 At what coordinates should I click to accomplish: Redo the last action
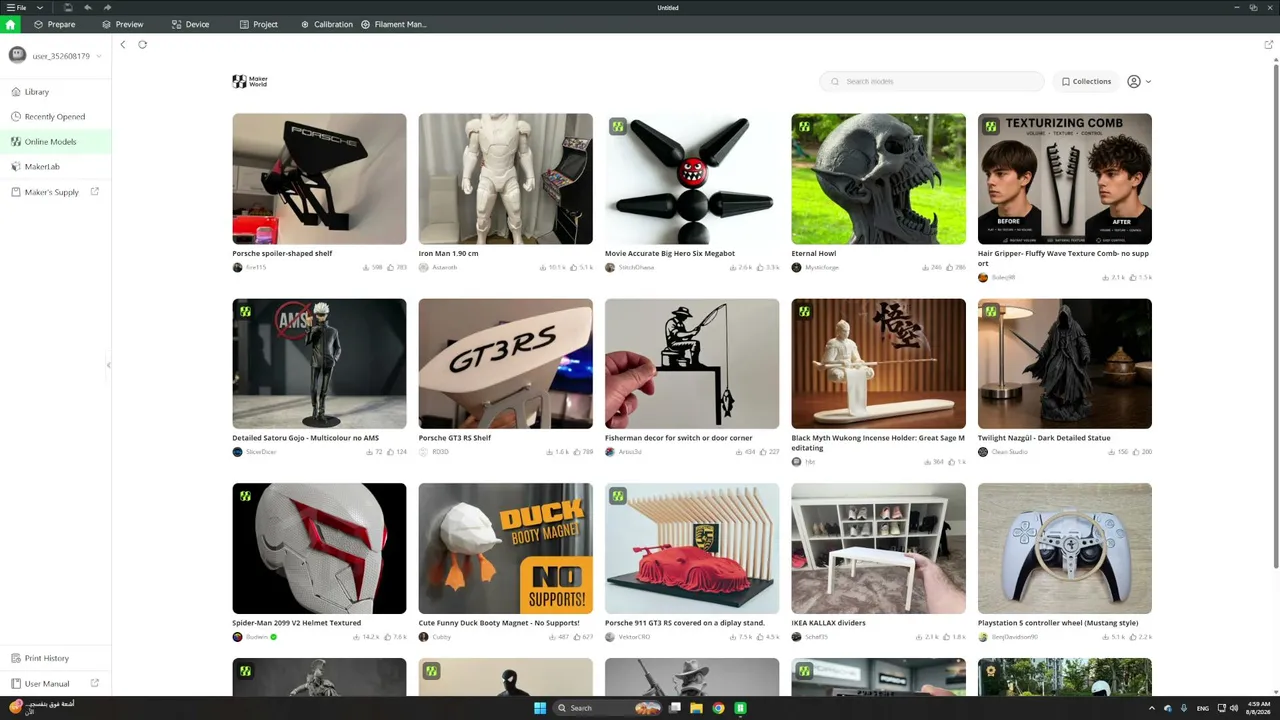[x=107, y=7]
